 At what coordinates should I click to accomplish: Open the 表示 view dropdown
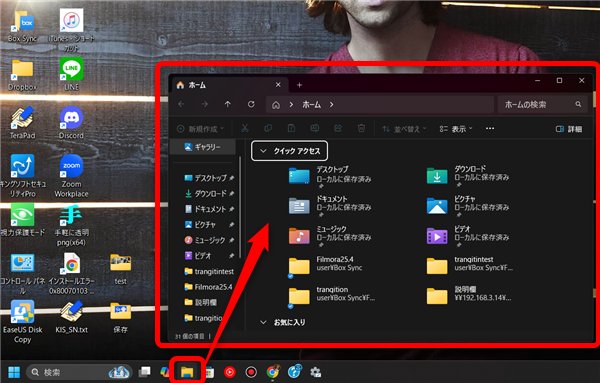click(x=456, y=129)
